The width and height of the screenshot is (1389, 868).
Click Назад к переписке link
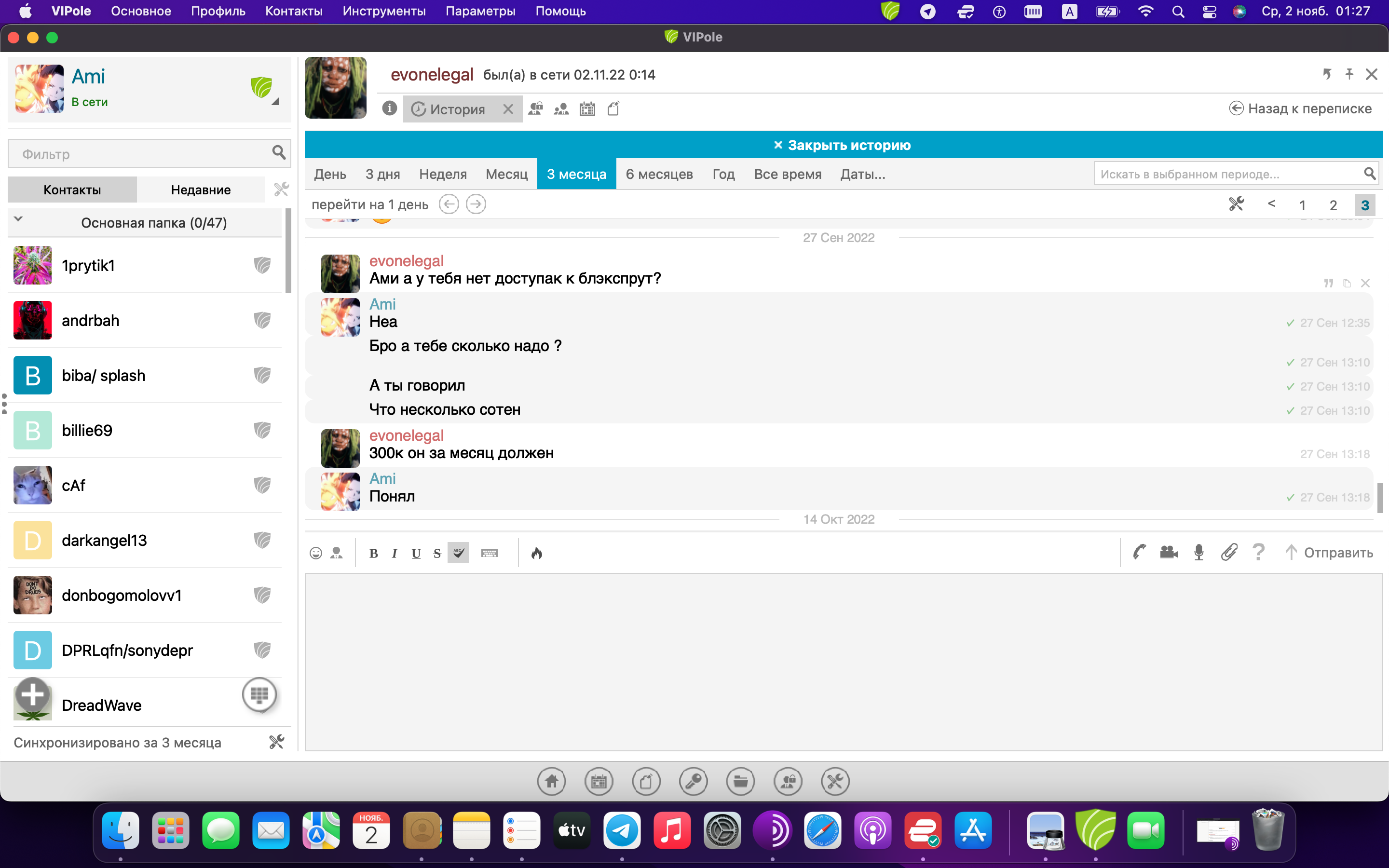(x=1300, y=108)
